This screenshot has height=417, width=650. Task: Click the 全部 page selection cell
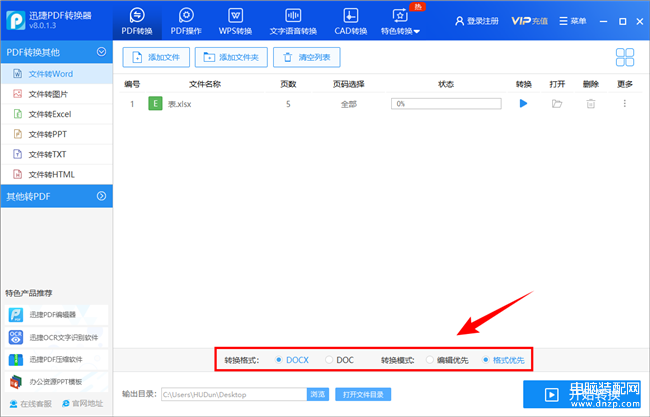click(x=349, y=104)
